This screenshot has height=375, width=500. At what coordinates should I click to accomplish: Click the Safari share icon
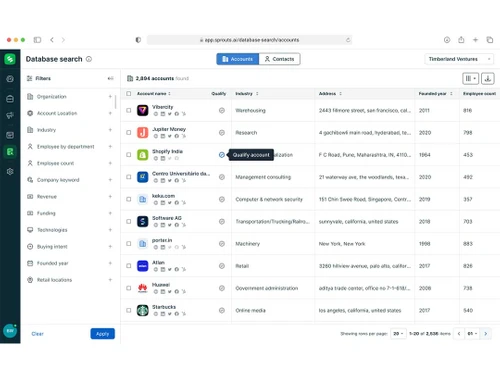[461, 40]
